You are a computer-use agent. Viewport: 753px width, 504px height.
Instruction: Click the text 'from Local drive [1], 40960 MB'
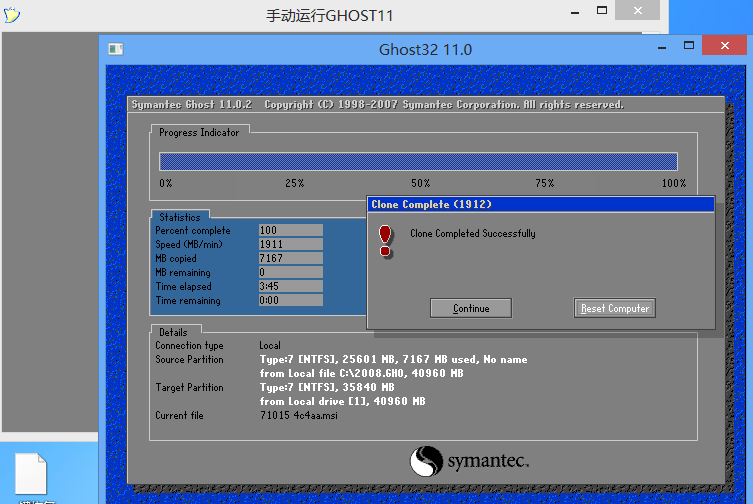pyautogui.click(x=342, y=401)
